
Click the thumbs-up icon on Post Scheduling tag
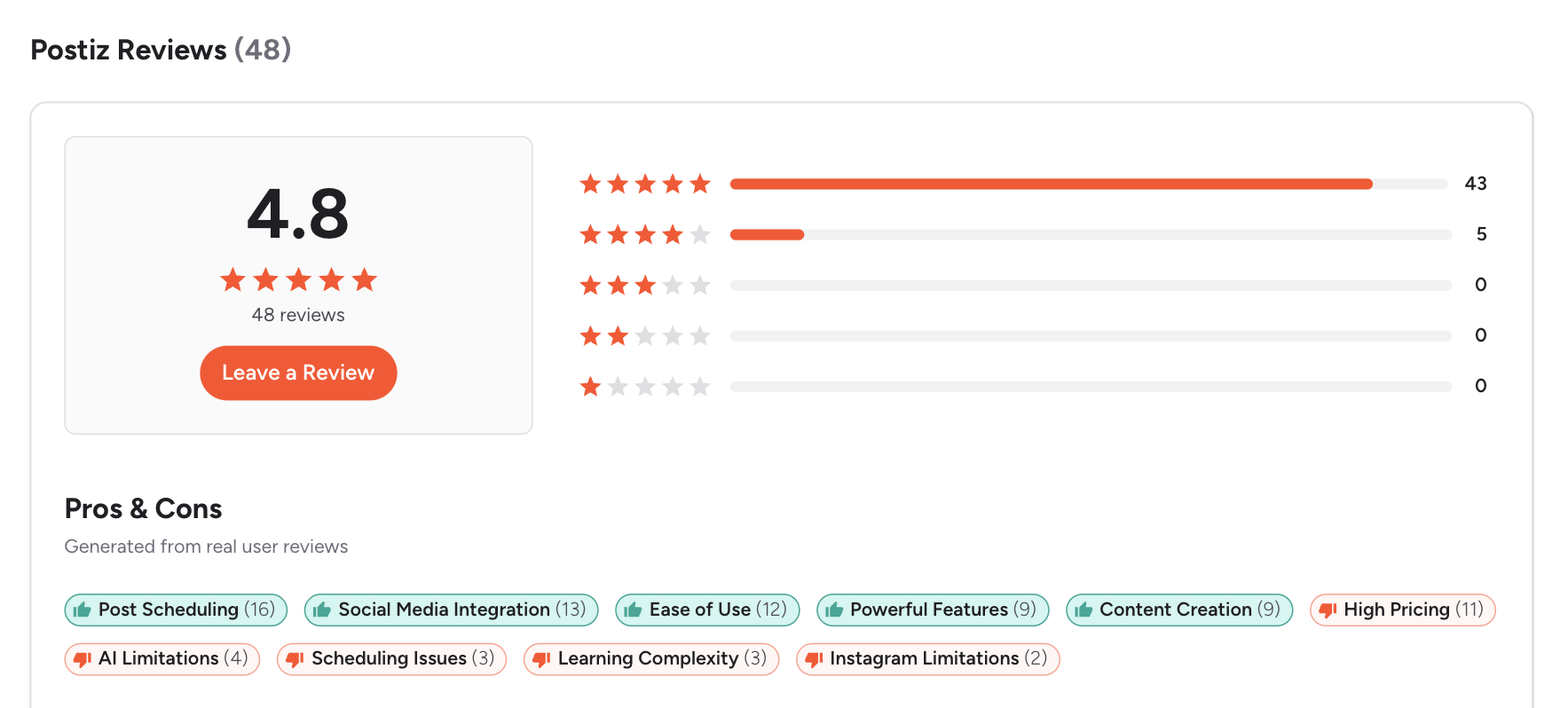82,610
